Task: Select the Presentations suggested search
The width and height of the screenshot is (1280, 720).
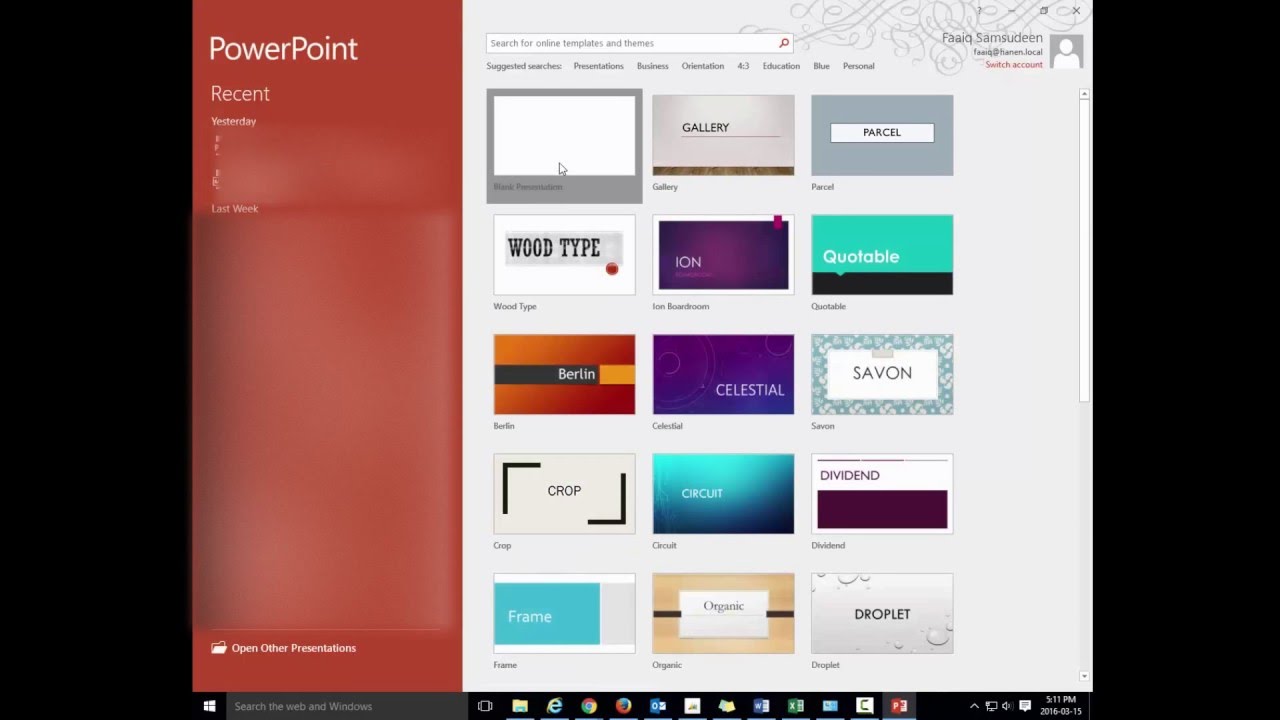Action: (x=598, y=66)
